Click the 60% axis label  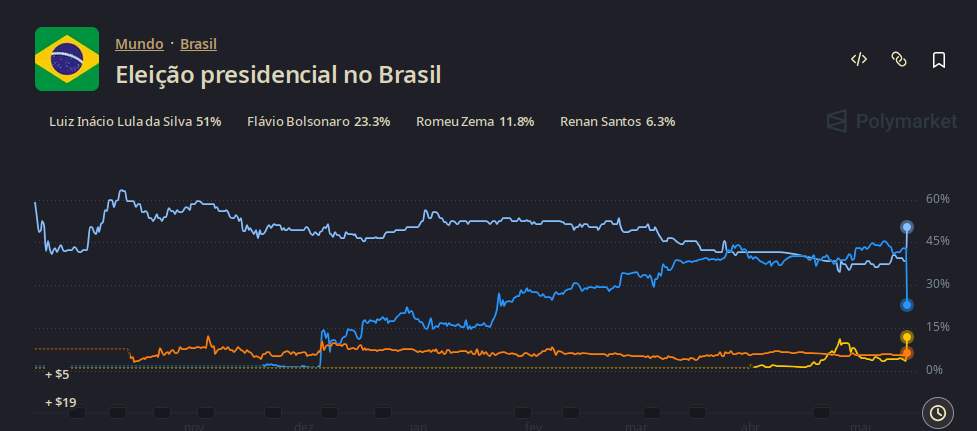pos(937,199)
